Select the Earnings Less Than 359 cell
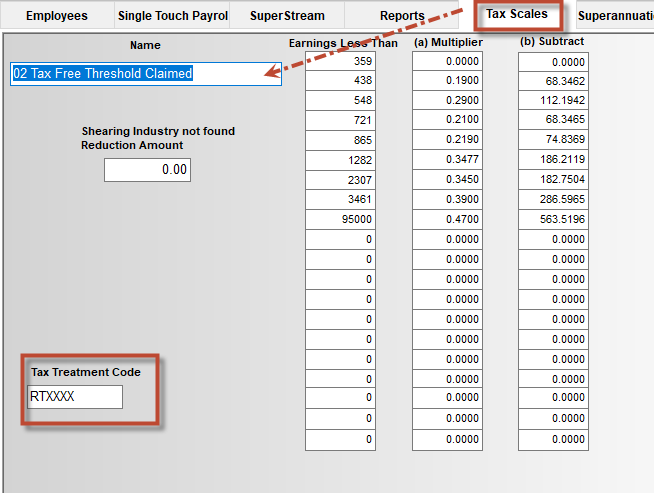The height and width of the screenshot is (493, 654). click(340, 62)
